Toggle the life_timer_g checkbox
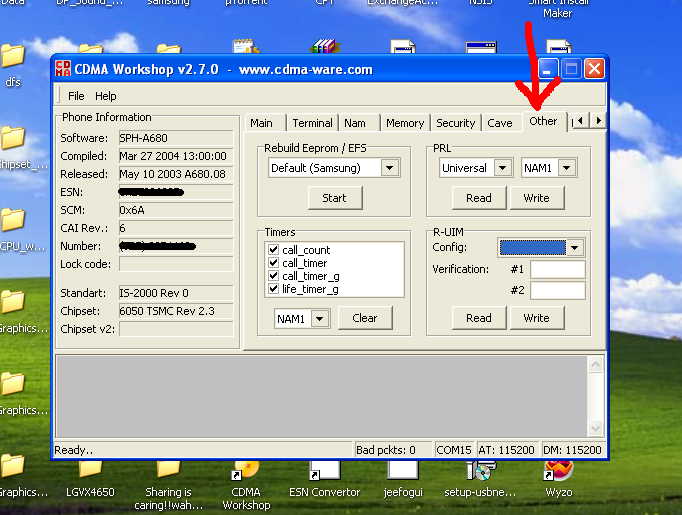This screenshot has width=682, height=515. pyautogui.click(x=273, y=289)
